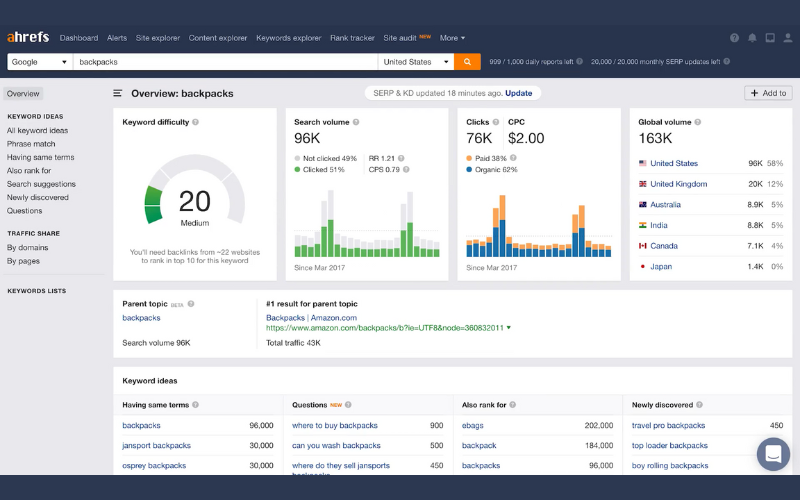Click the help icon next to Newly discovered heading
800x500 pixels.
[x=699, y=405]
